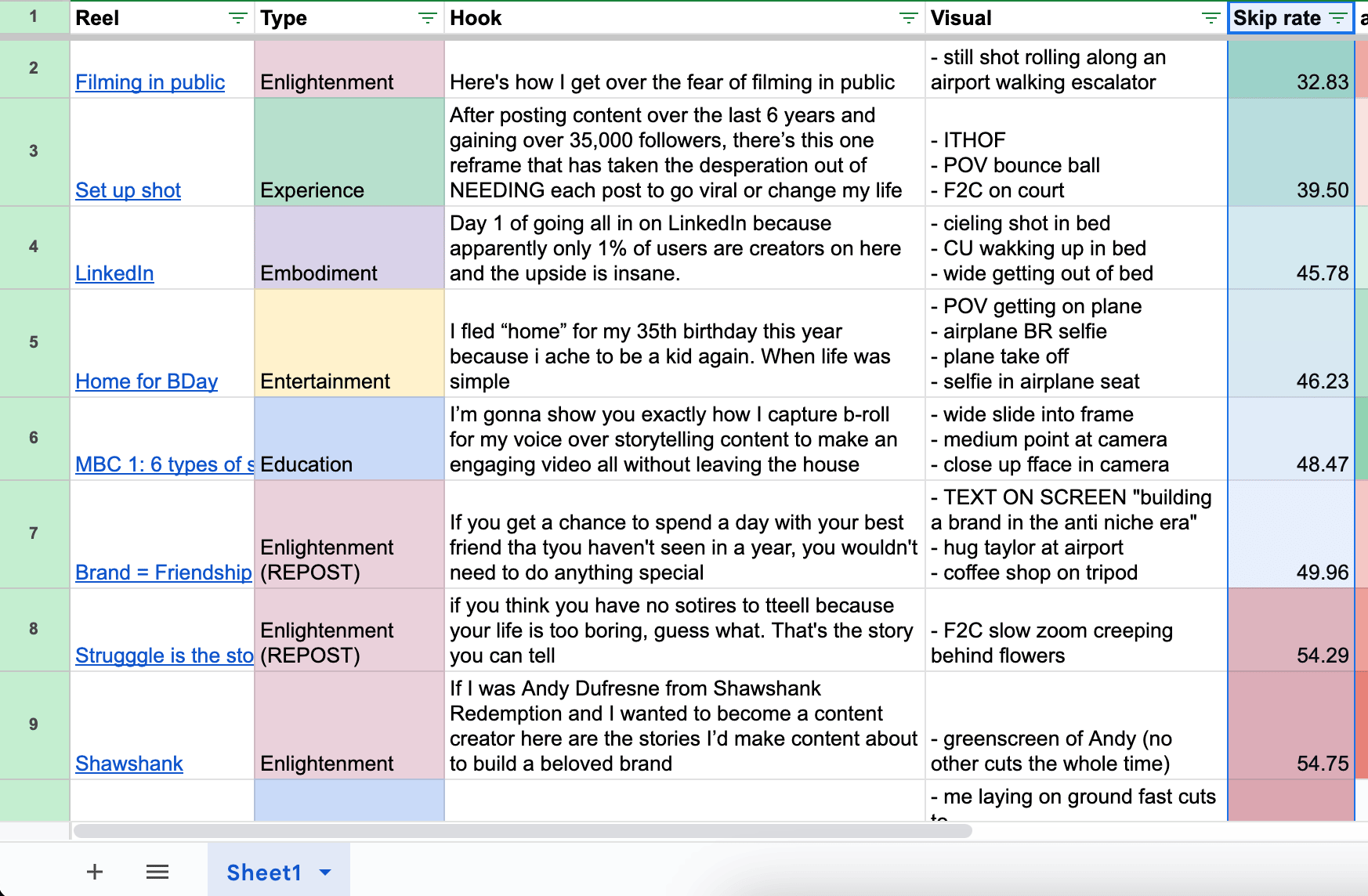Image resolution: width=1368 pixels, height=896 pixels.
Task: Select the Hook header cell
Action: coord(685,18)
